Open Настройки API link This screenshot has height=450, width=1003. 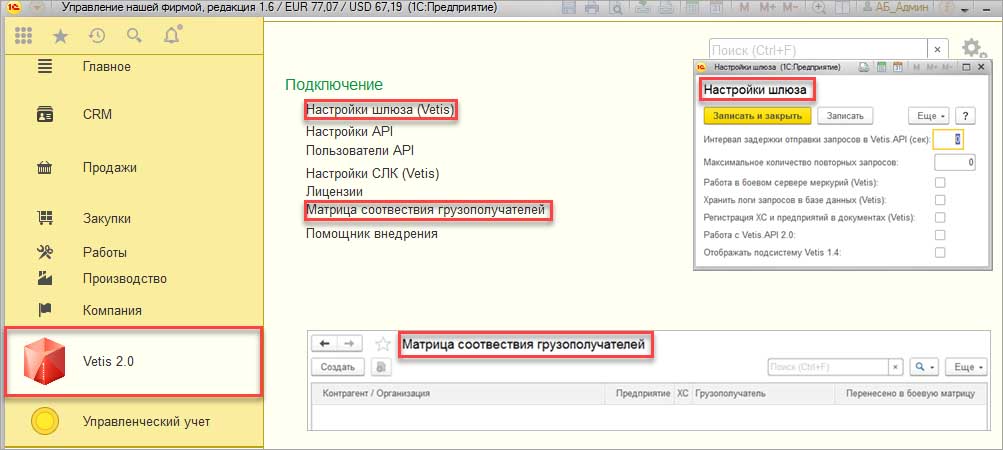[x=349, y=131]
